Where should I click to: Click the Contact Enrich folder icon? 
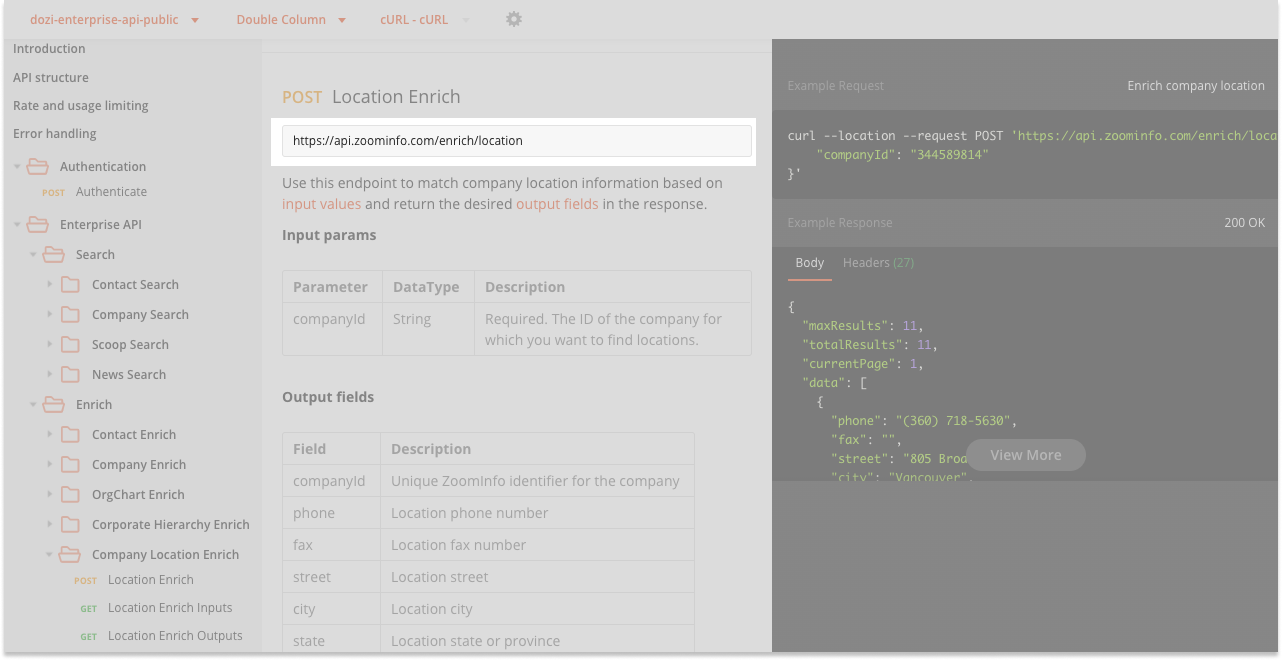click(x=70, y=434)
